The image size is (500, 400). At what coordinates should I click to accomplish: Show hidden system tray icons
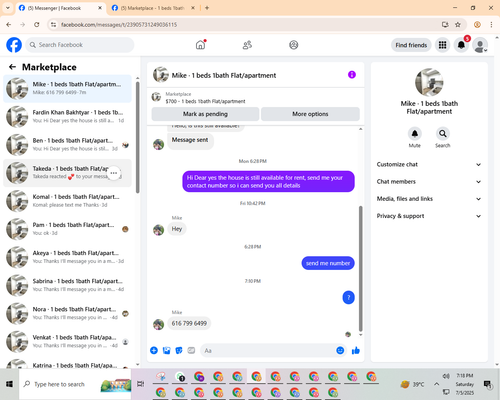pyautogui.click(x=436, y=384)
